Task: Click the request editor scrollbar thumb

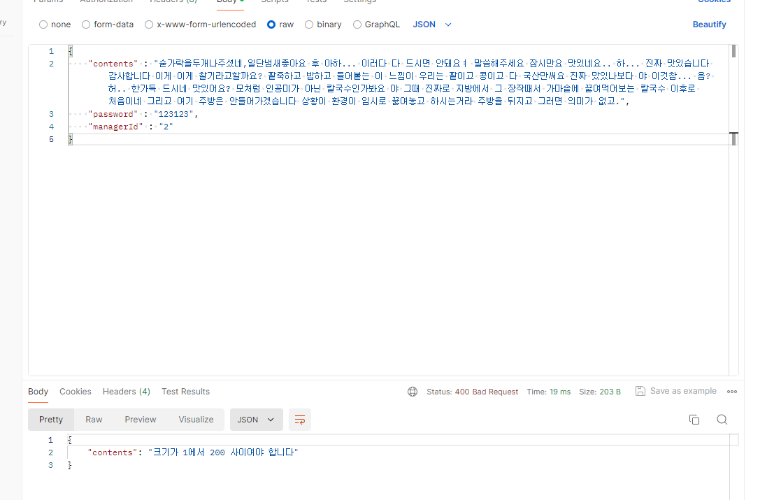Action: (734, 51)
